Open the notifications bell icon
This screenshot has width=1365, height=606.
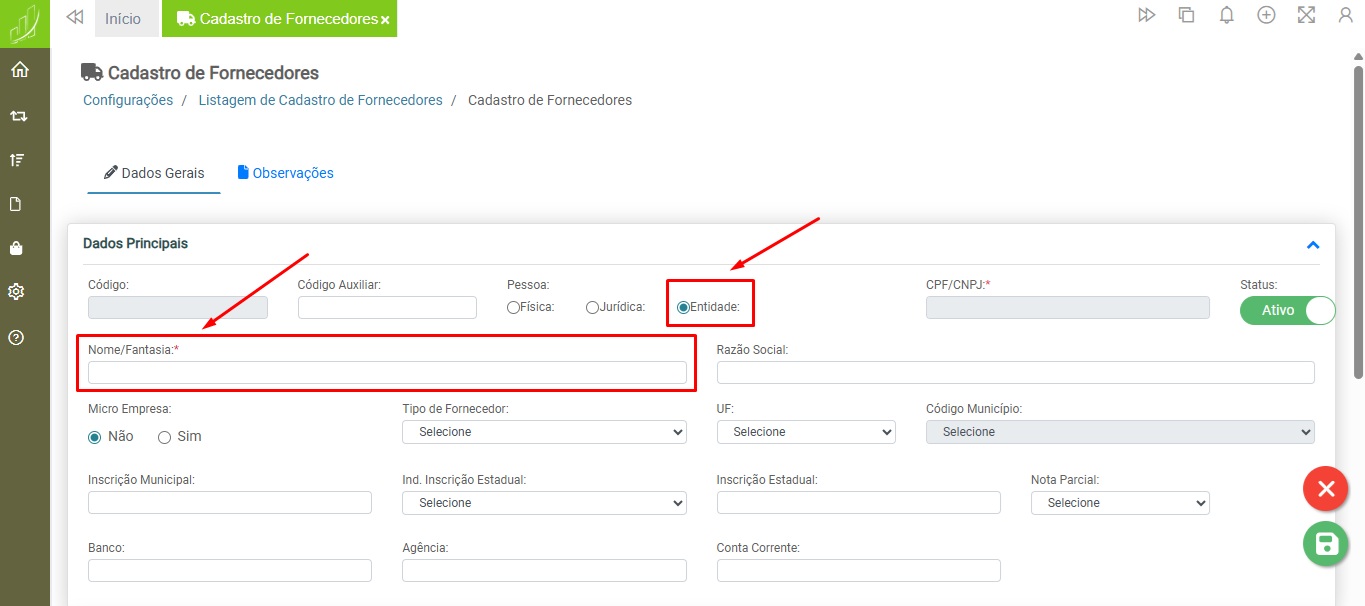point(1226,15)
